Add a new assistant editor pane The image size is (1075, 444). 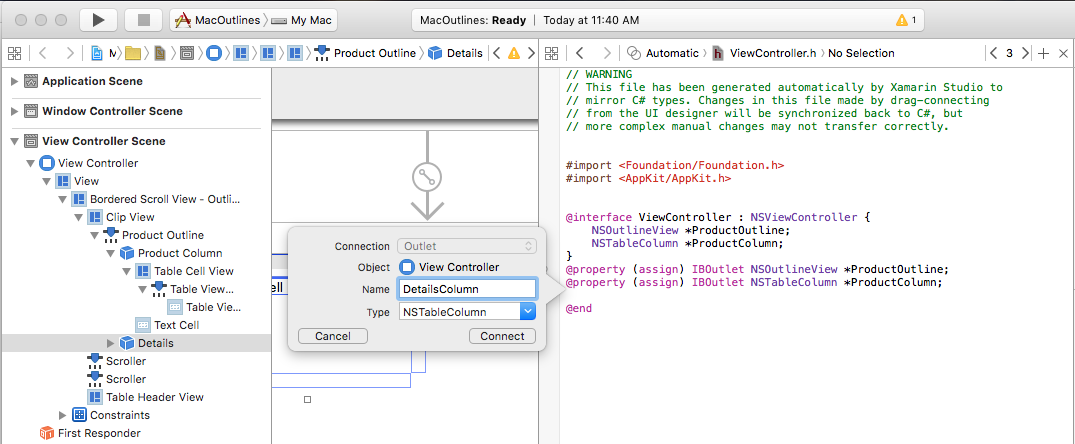tap(1043, 53)
